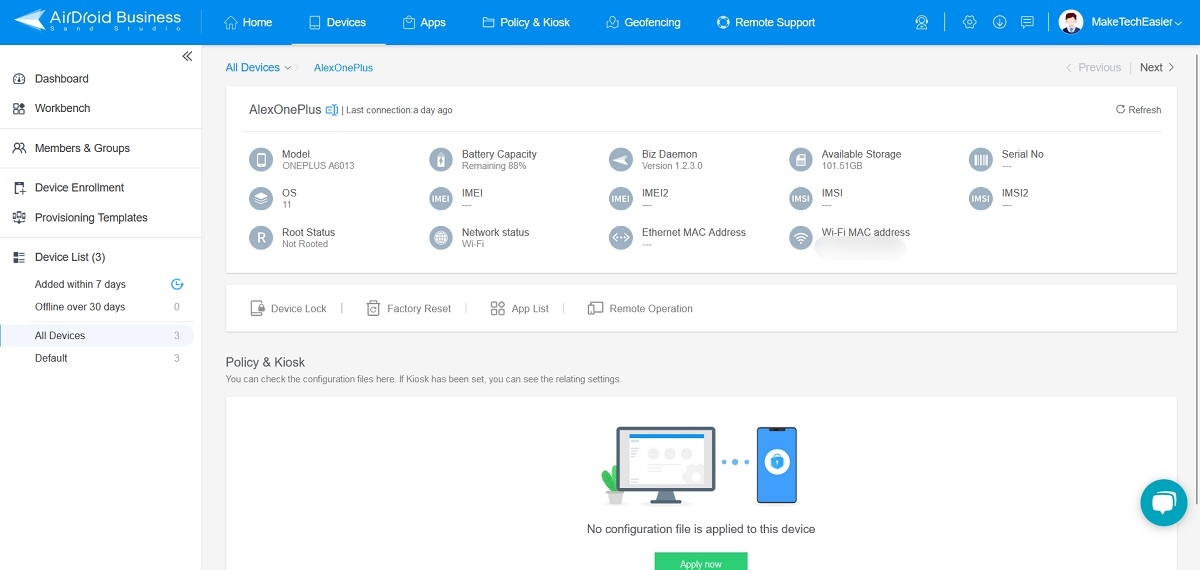The width and height of the screenshot is (1200, 570).
Task: Select Added within 7 days filter
Action: (x=80, y=285)
